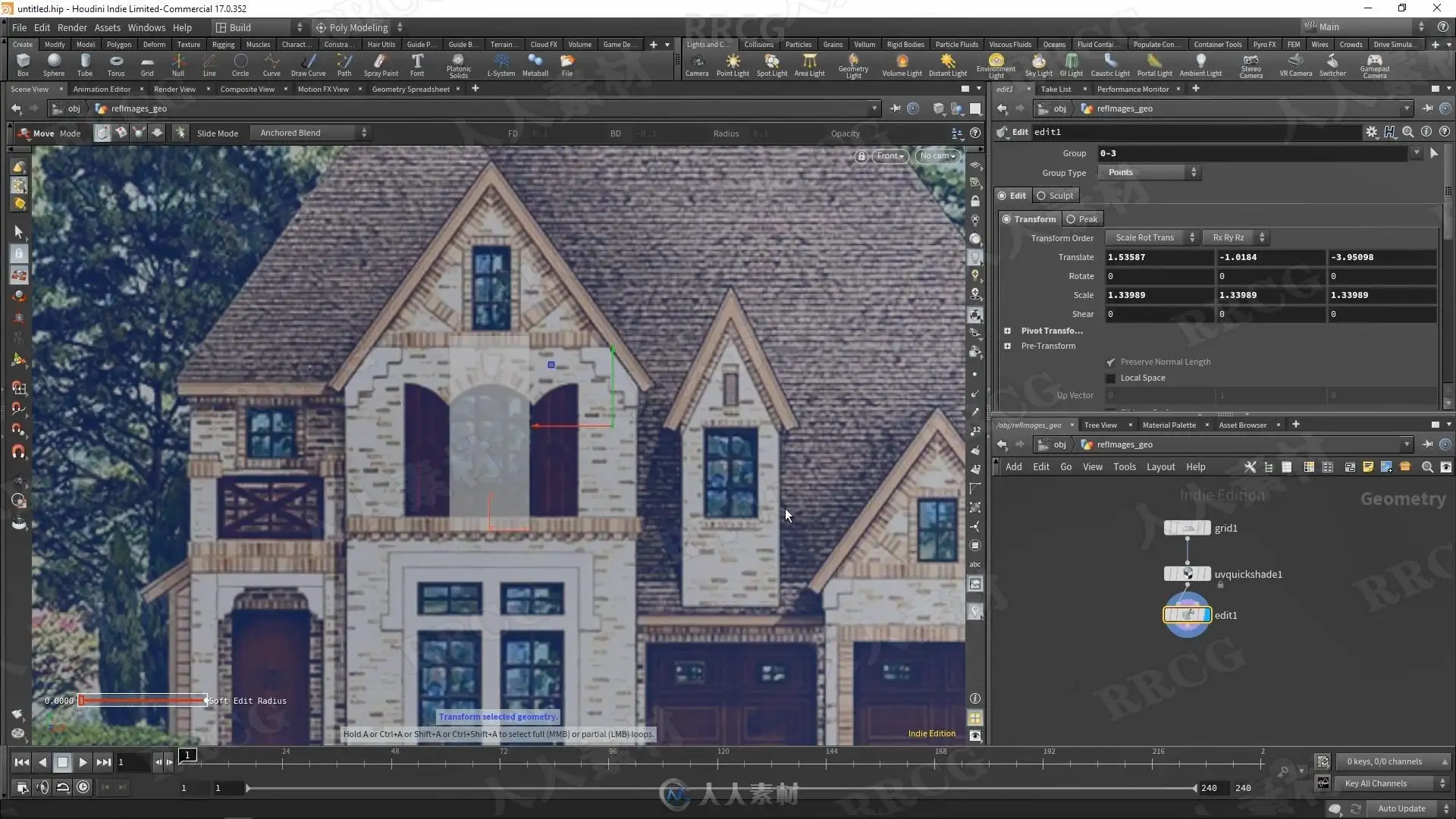Select the Sphere shelf tool

(x=53, y=64)
